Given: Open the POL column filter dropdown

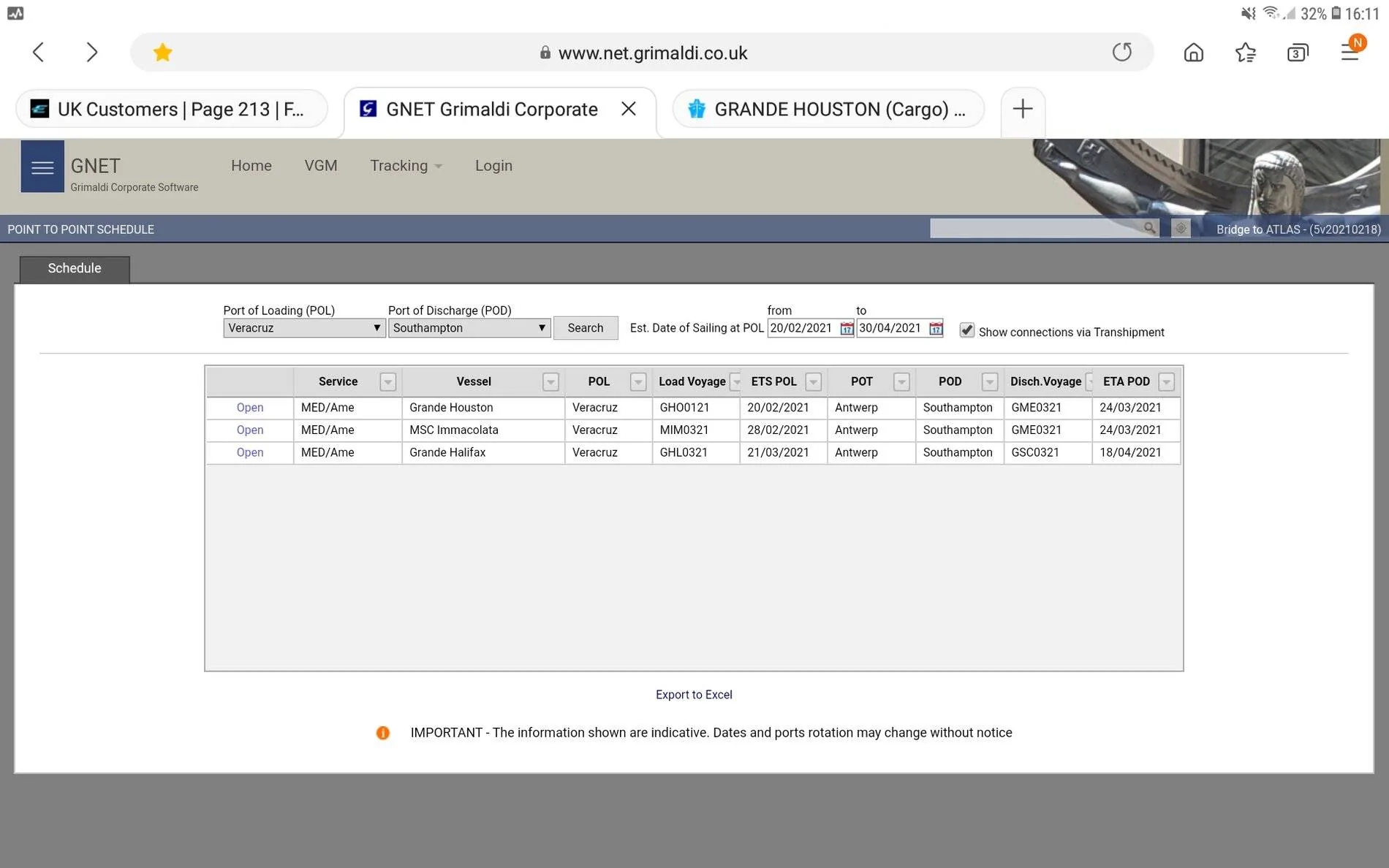Looking at the screenshot, I should (638, 382).
